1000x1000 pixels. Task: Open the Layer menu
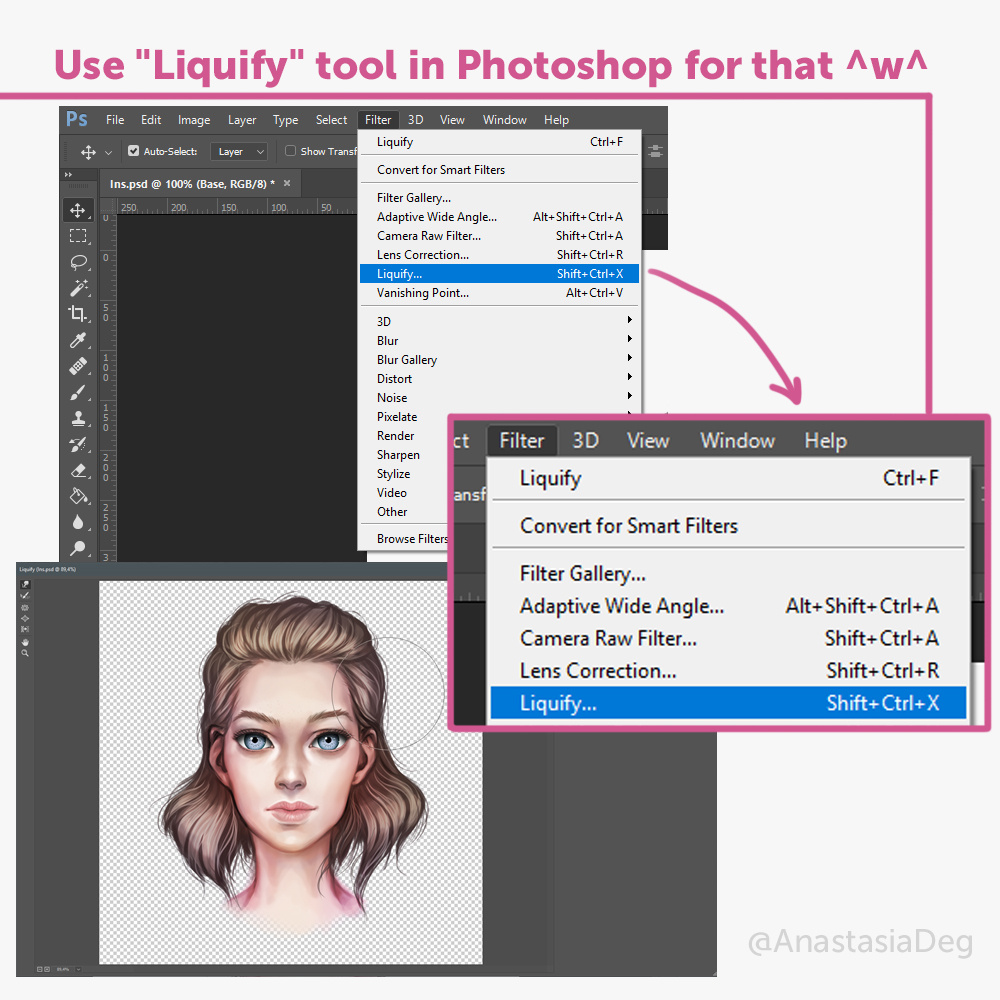(242, 120)
